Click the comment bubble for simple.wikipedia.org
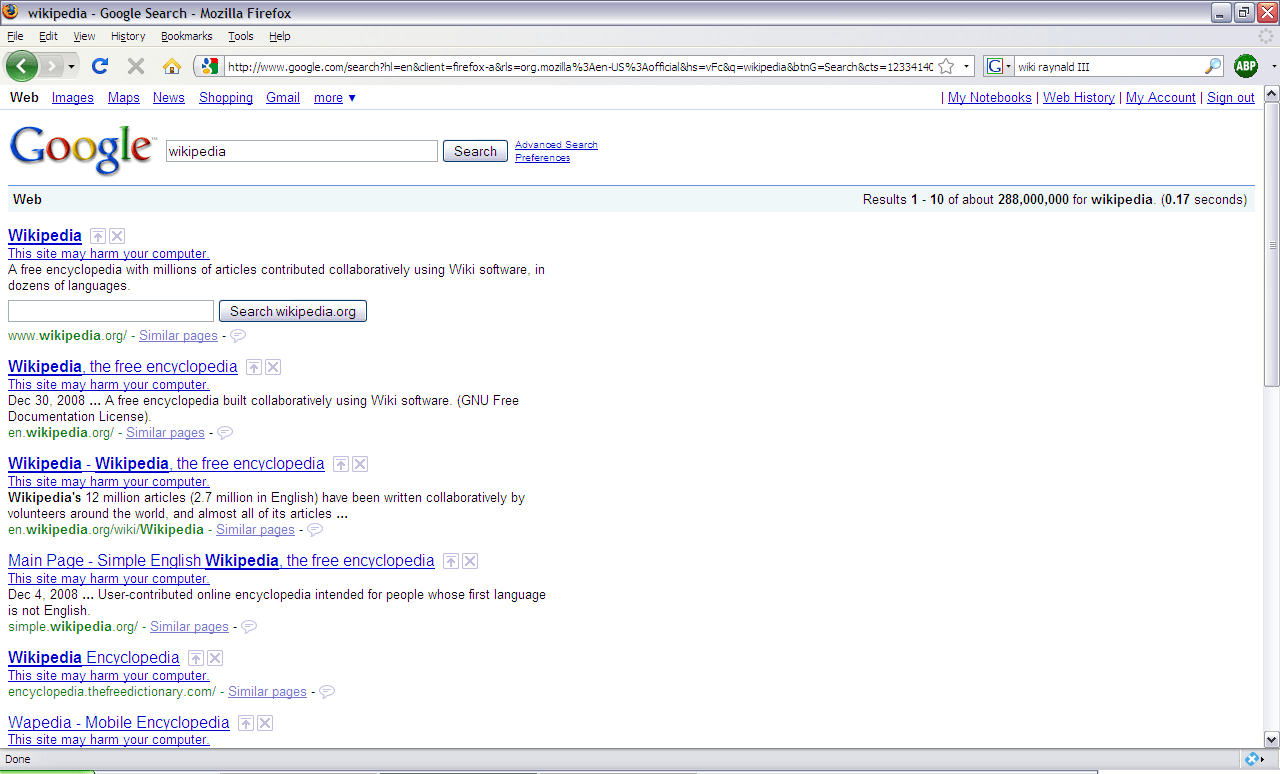Image resolution: width=1280 pixels, height=774 pixels. pyautogui.click(x=250, y=627)
